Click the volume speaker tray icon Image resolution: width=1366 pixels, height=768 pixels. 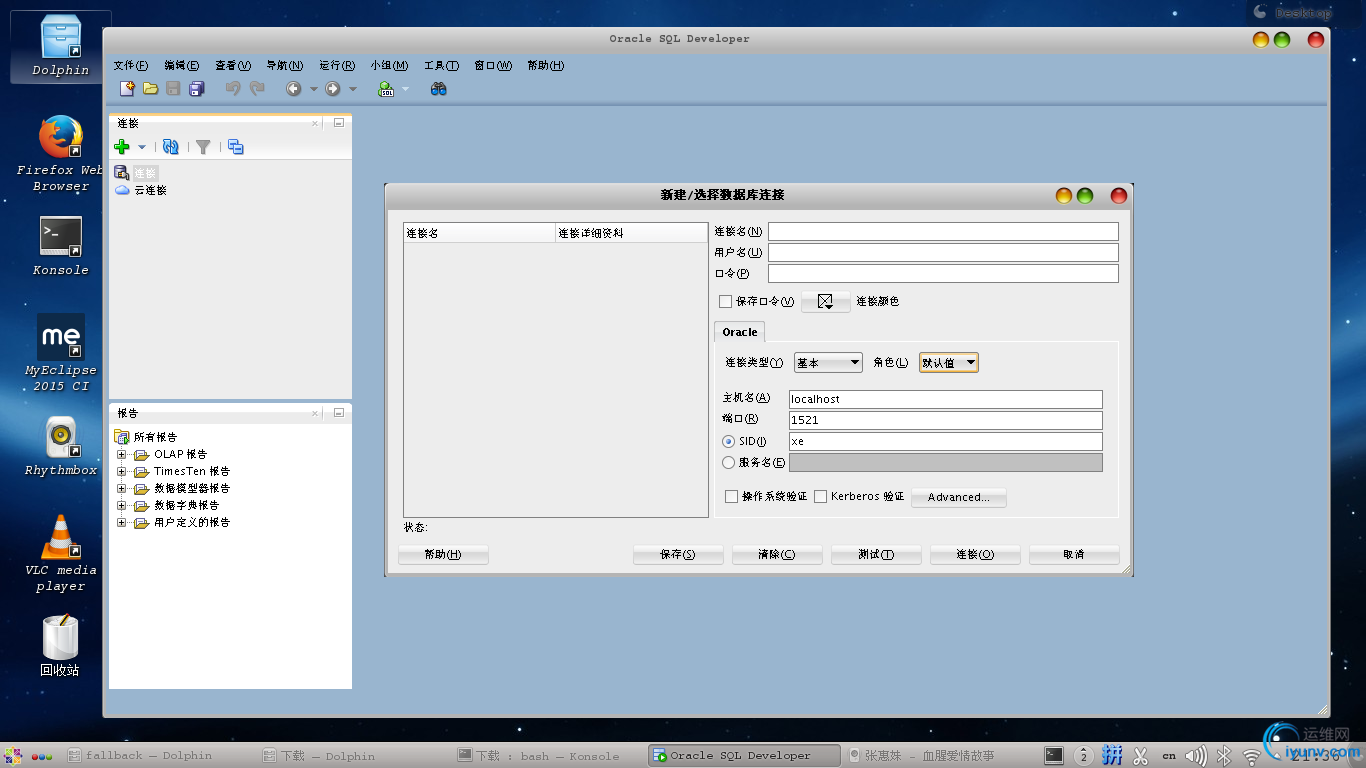pyautogui.click(x=1196, y=756)
